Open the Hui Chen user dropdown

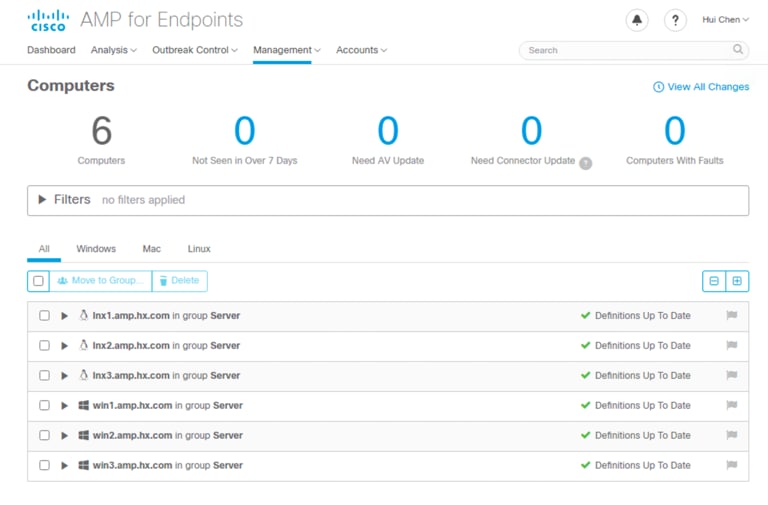coord(725,20)
